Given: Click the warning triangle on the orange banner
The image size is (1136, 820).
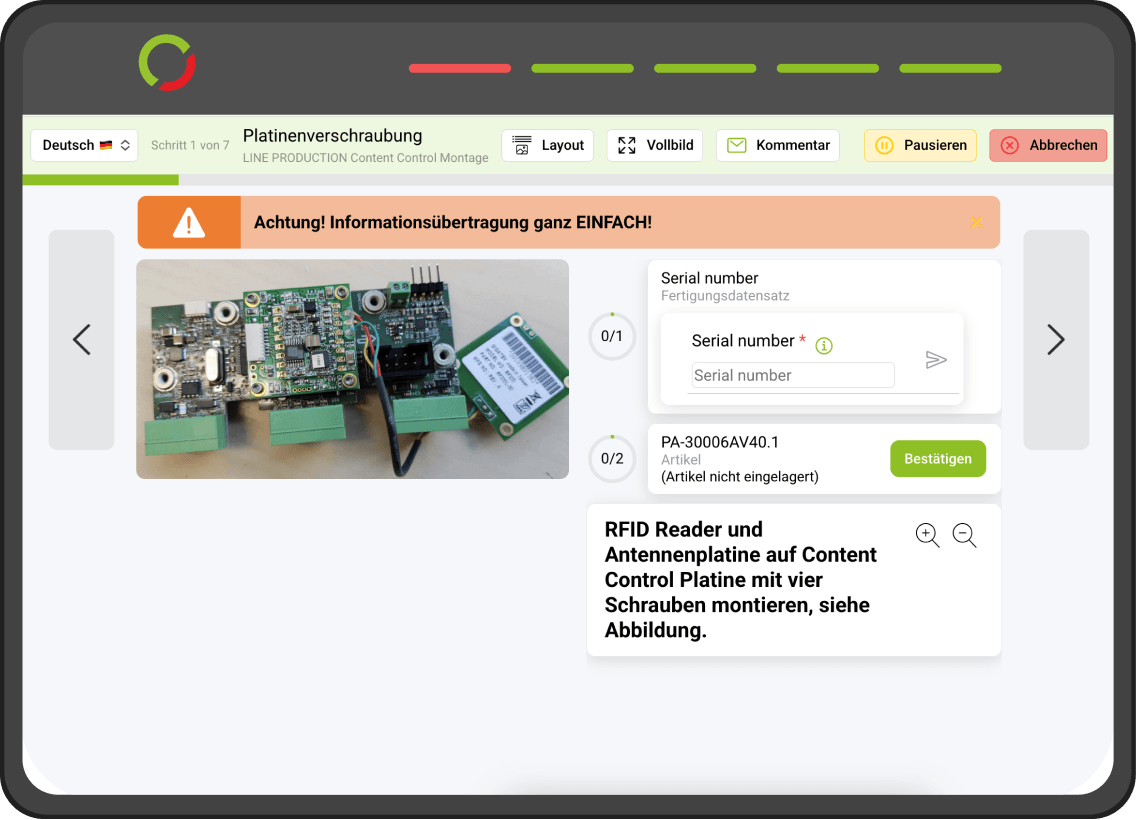Looking at the screenshot, I should pyautogui.click(x=189, y=222).
